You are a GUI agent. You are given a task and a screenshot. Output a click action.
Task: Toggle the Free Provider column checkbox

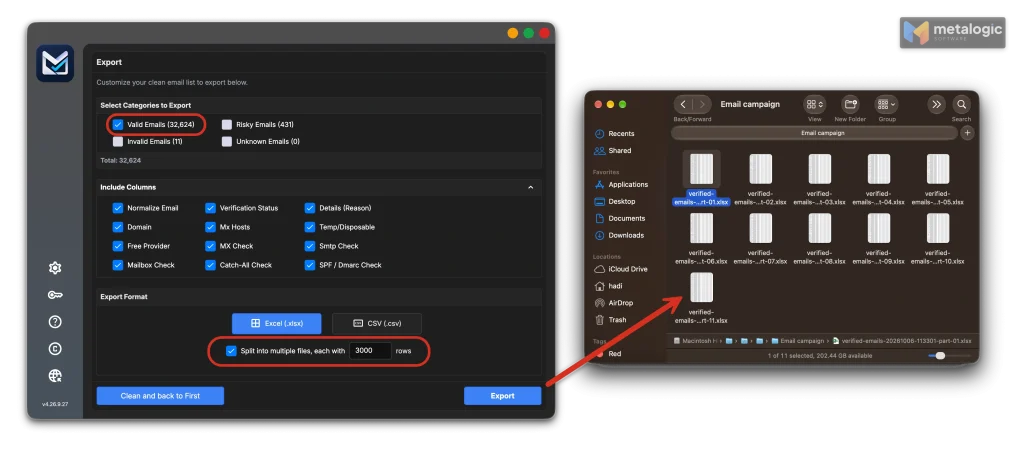(x=118, y=246)
